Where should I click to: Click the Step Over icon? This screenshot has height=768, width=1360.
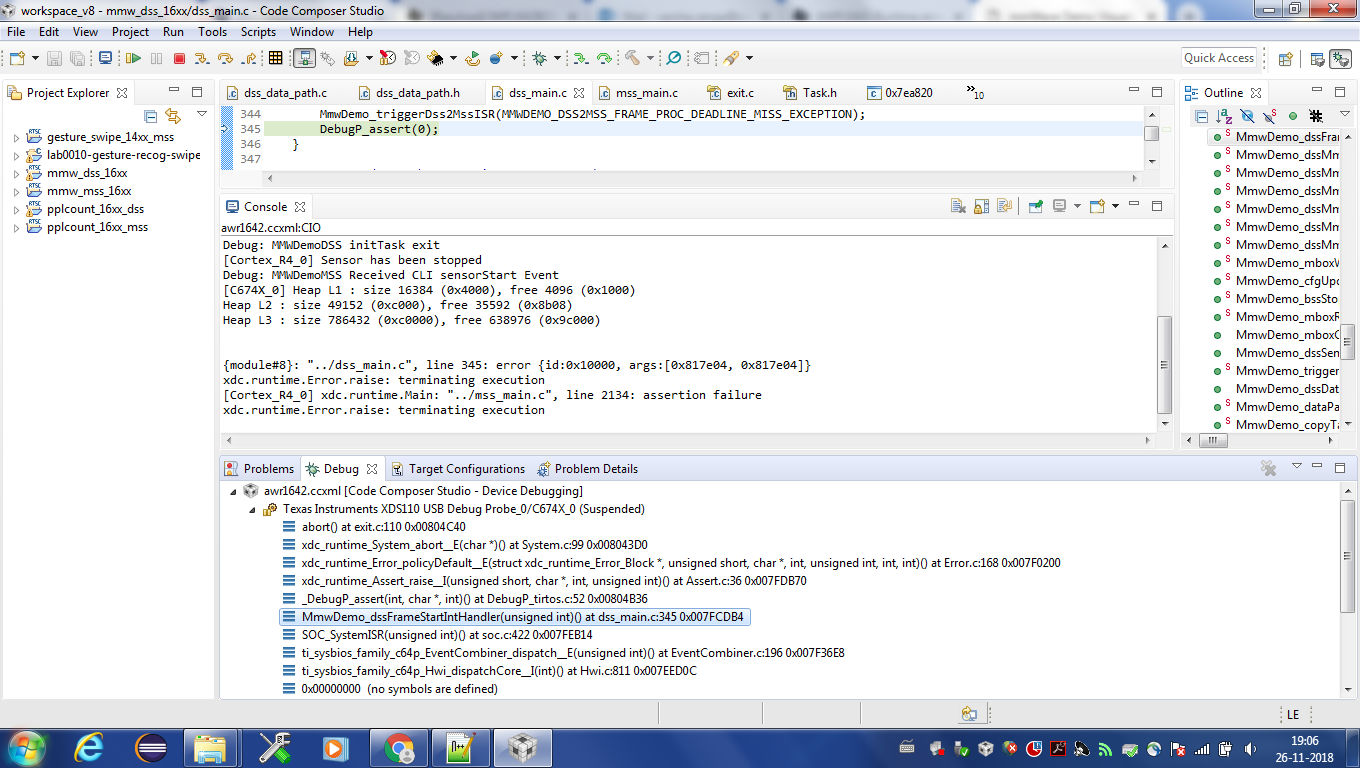(225, 59)
